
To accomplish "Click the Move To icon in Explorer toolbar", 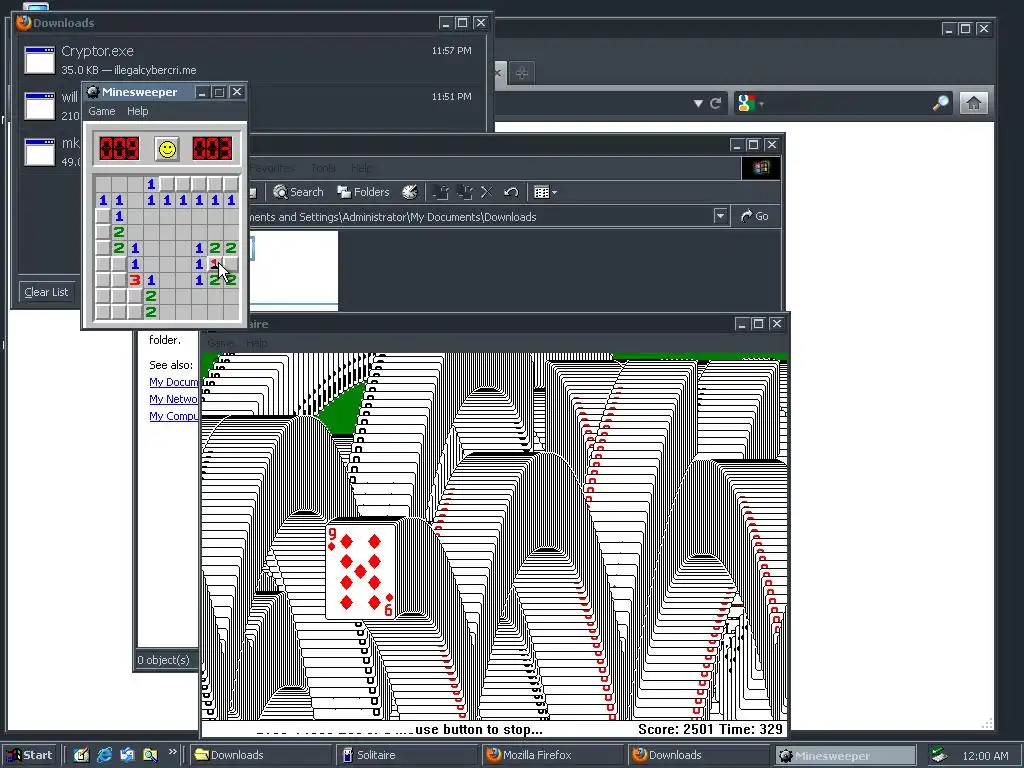I will (x=441, y=192).
